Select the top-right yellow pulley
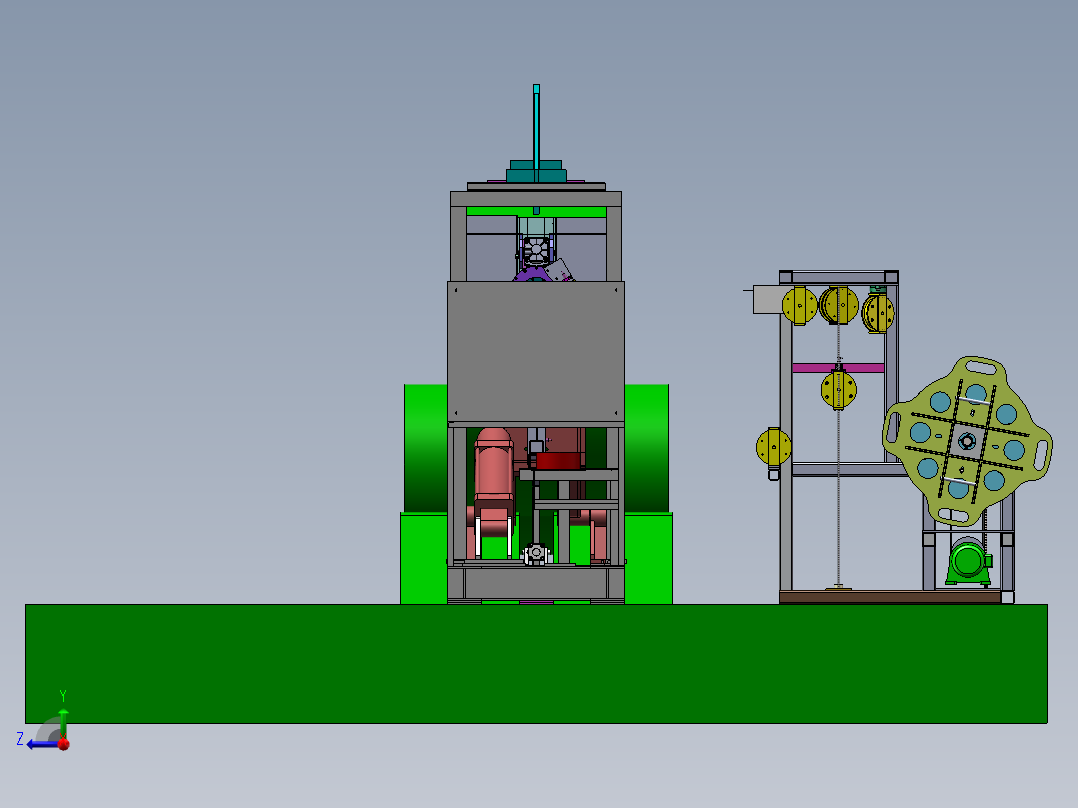1078x808 pixels. [x=878, y=314]
